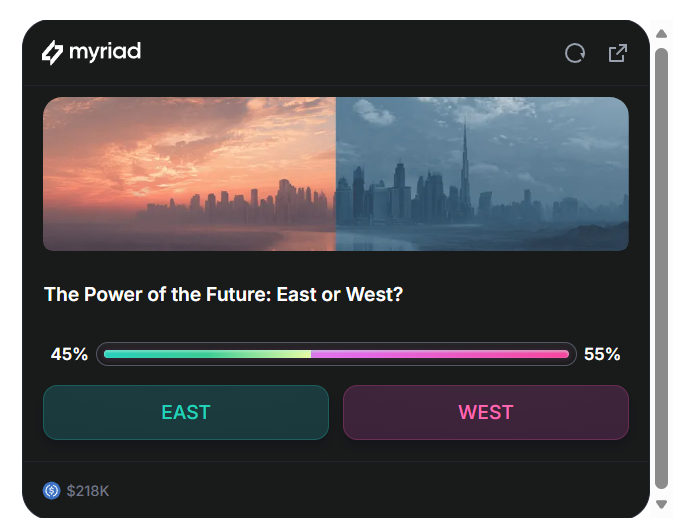Click the word WEST inside purple button

[x=486, y=412]
